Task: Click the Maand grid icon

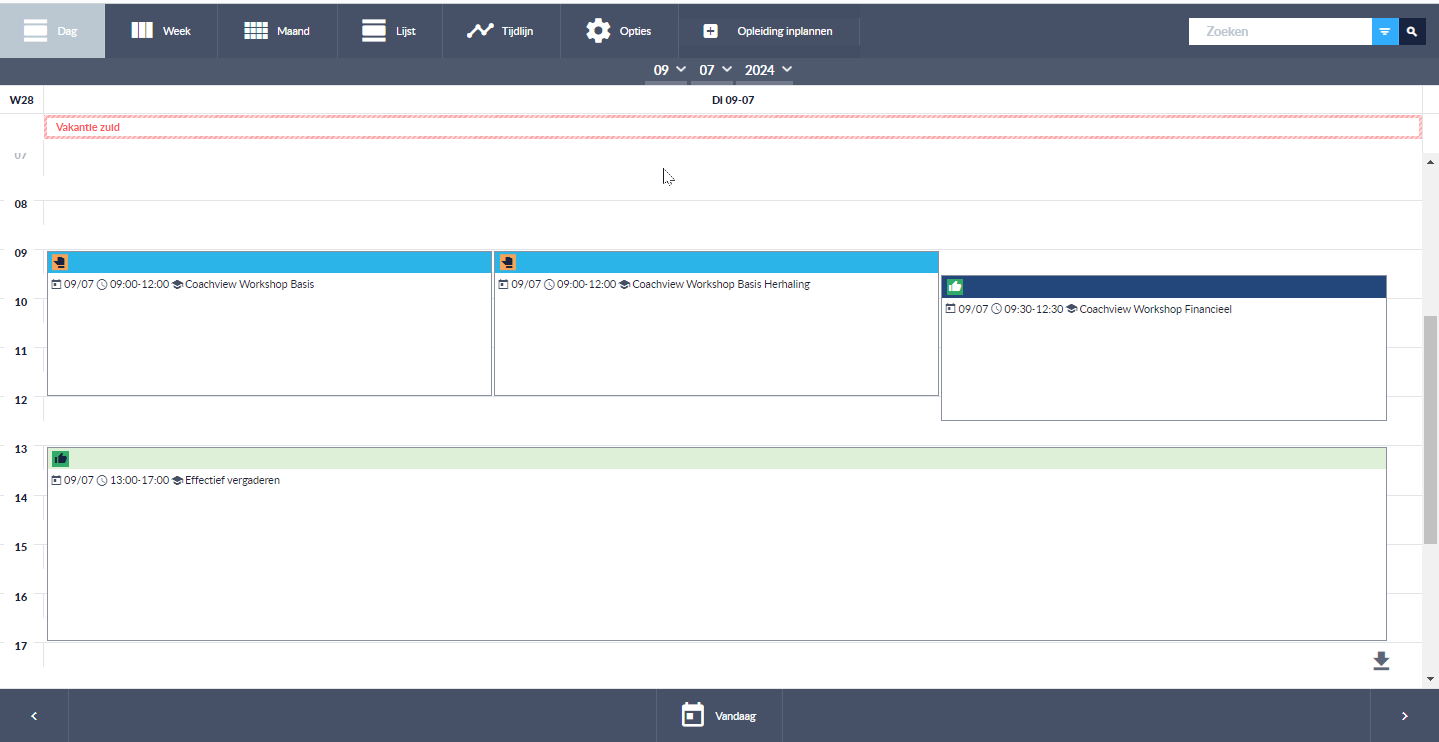Action: pyautogui.click(x=256, y=31)
